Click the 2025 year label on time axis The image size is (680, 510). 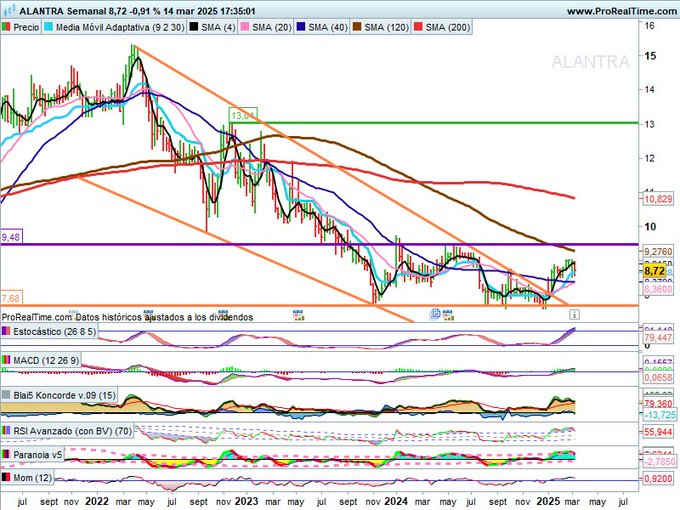coord(548,501)
